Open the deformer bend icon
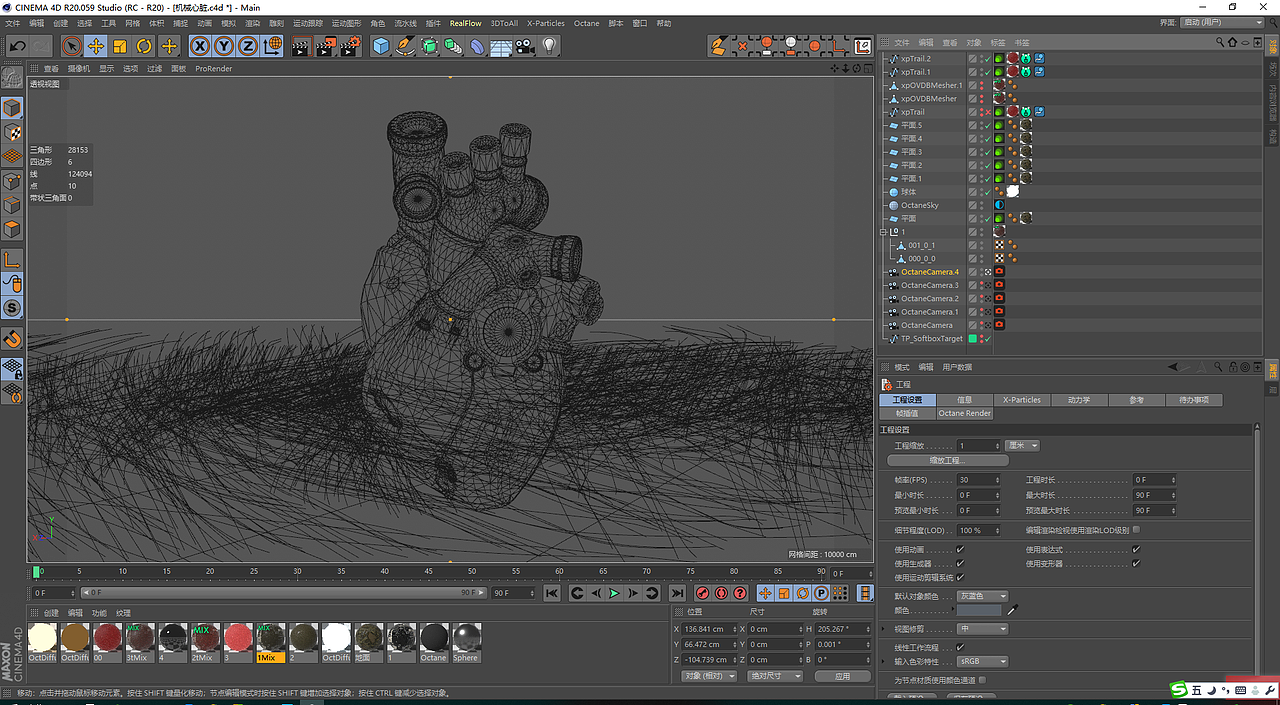 [477, 46]
